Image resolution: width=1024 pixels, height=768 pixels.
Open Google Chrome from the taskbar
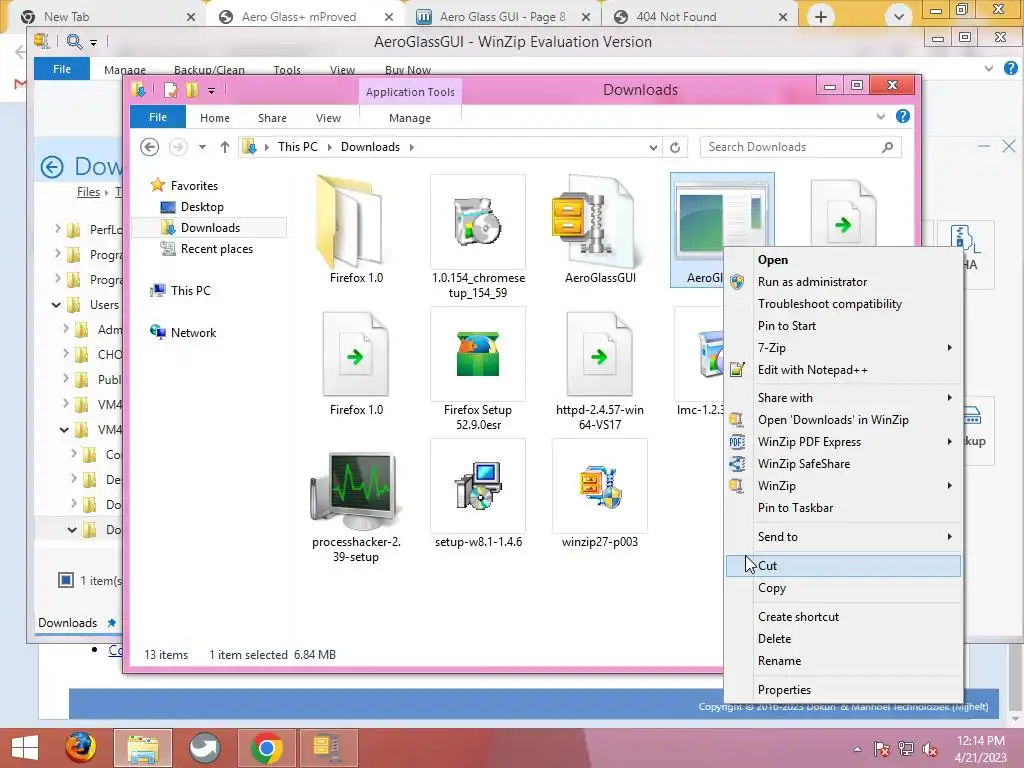pyautogui.click(x=266, y=748)
